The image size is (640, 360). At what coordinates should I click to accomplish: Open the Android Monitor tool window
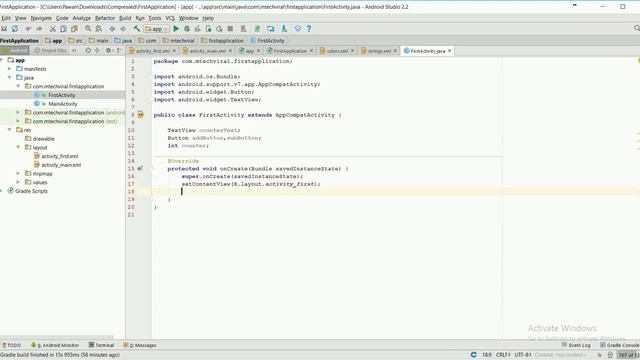[55, 345]
